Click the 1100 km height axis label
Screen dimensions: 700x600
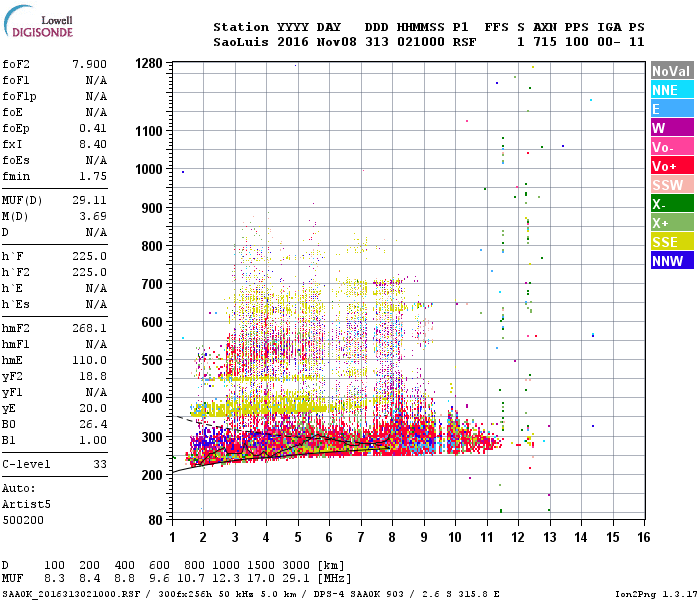tap(149, 131)
